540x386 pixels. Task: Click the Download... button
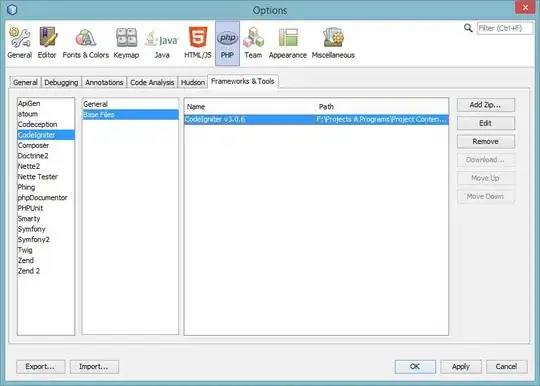pyautogui.click(x=486, y=160)
